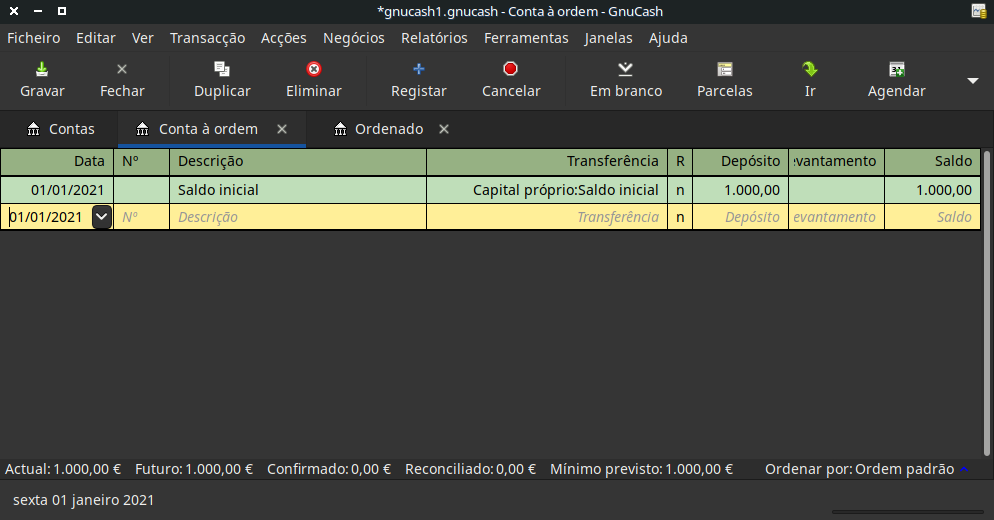This screenshot has height=520, width=994.
Task: Expand the toolbar overflow arrow
Action: [973, 81]
